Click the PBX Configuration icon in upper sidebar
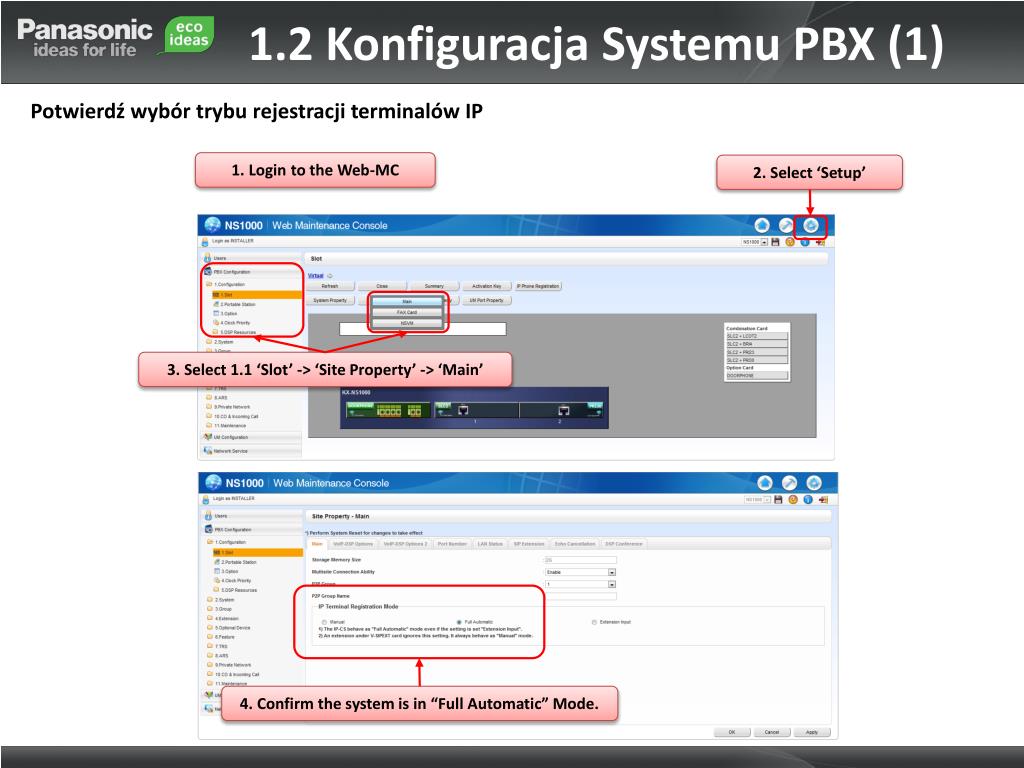Image resolution: width=1024 pixels, height=768 pixels. pos(208,272)
